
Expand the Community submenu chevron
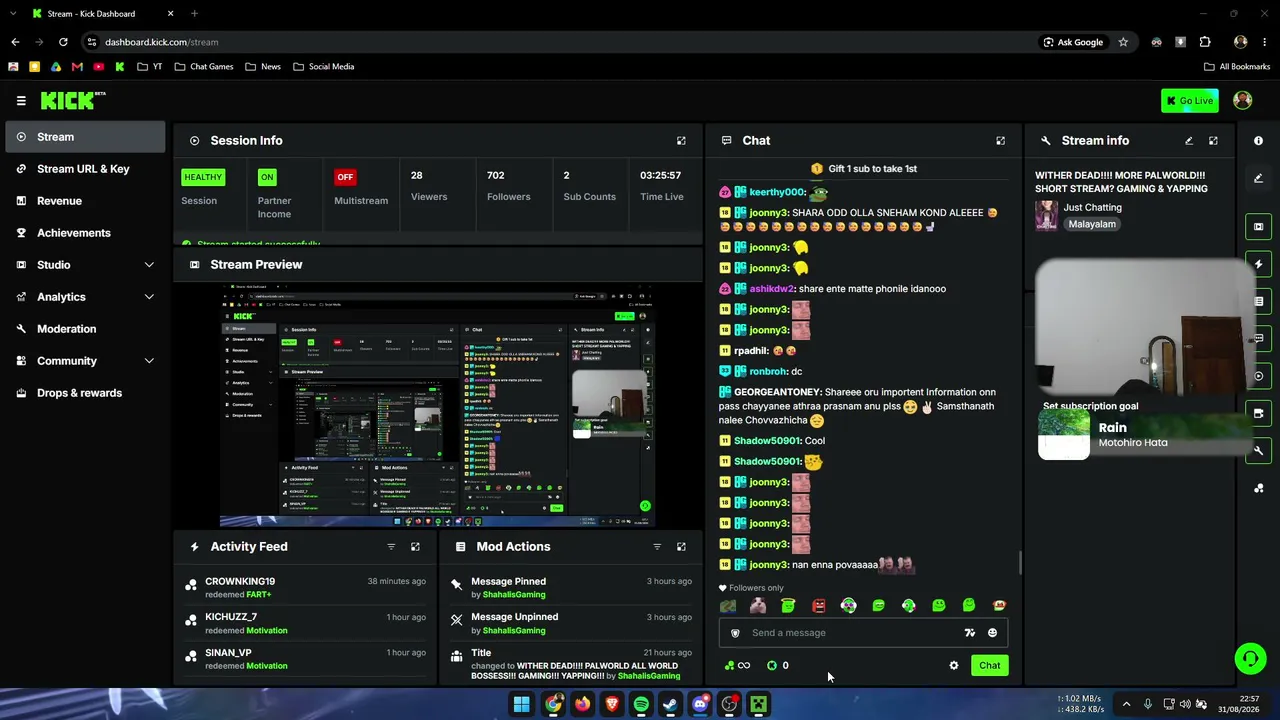coord(149,361)
